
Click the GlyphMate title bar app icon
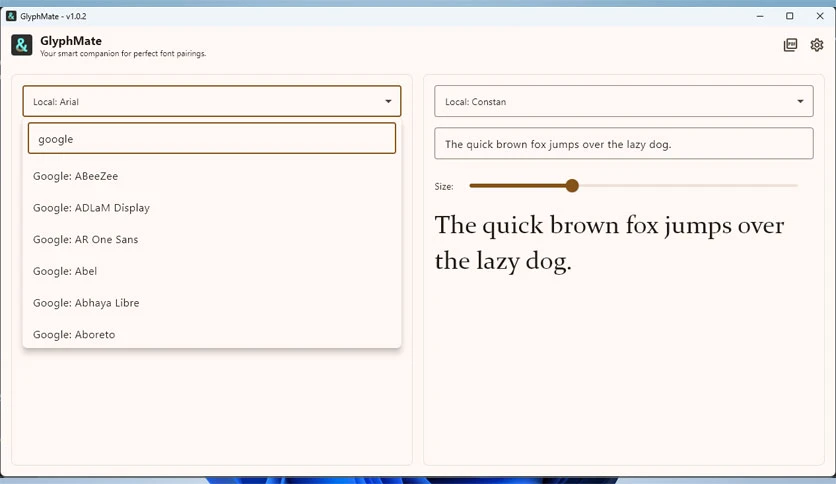11,16
